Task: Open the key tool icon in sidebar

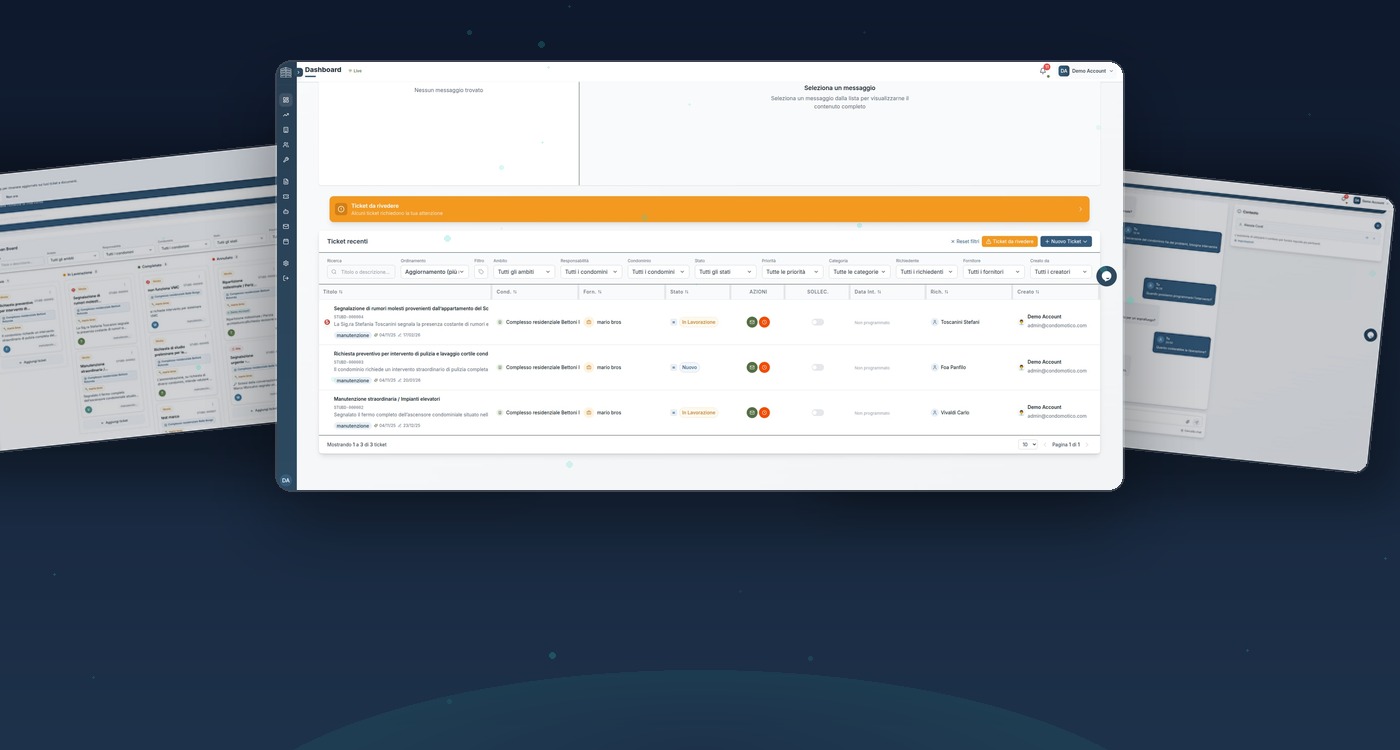Action: [x=285, y=160]
